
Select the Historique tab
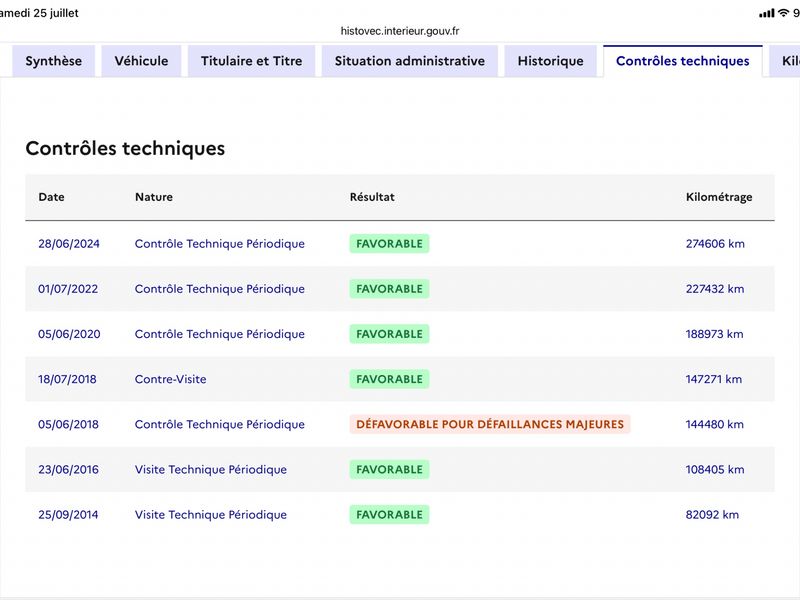551,61
